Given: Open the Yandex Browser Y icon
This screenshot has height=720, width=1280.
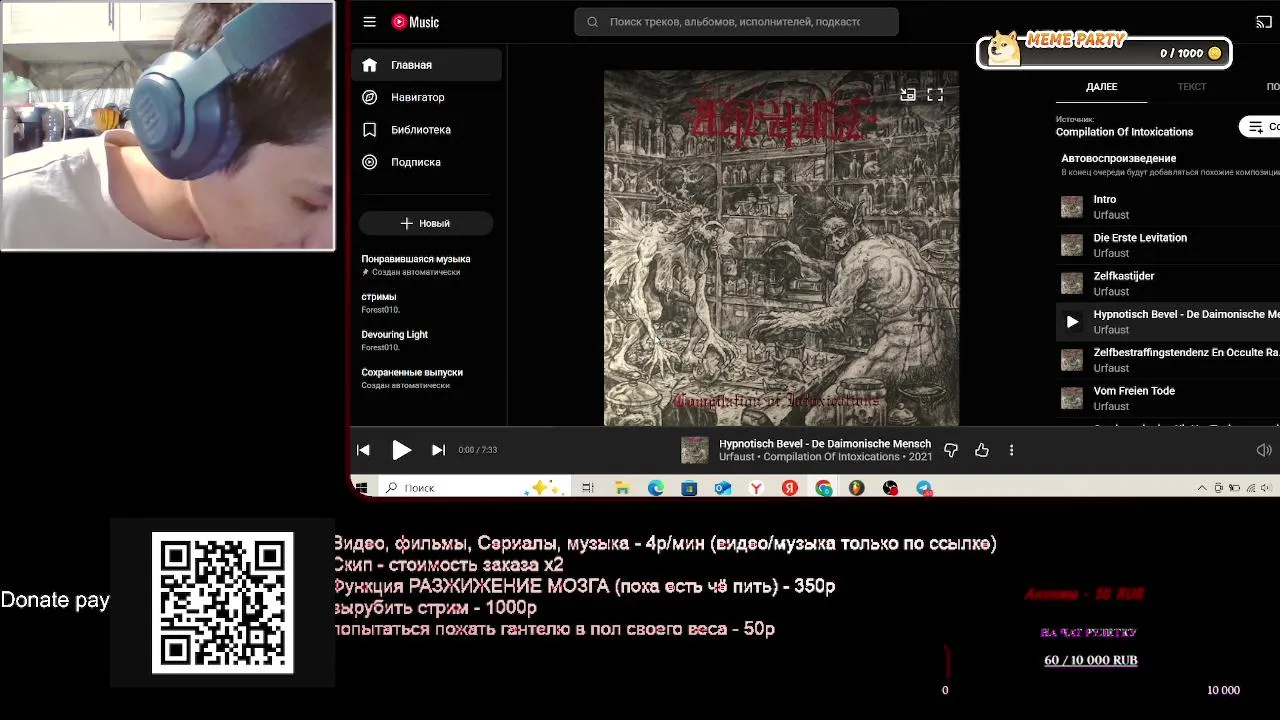Looking at the screenshot, I should tap(756, 488).
